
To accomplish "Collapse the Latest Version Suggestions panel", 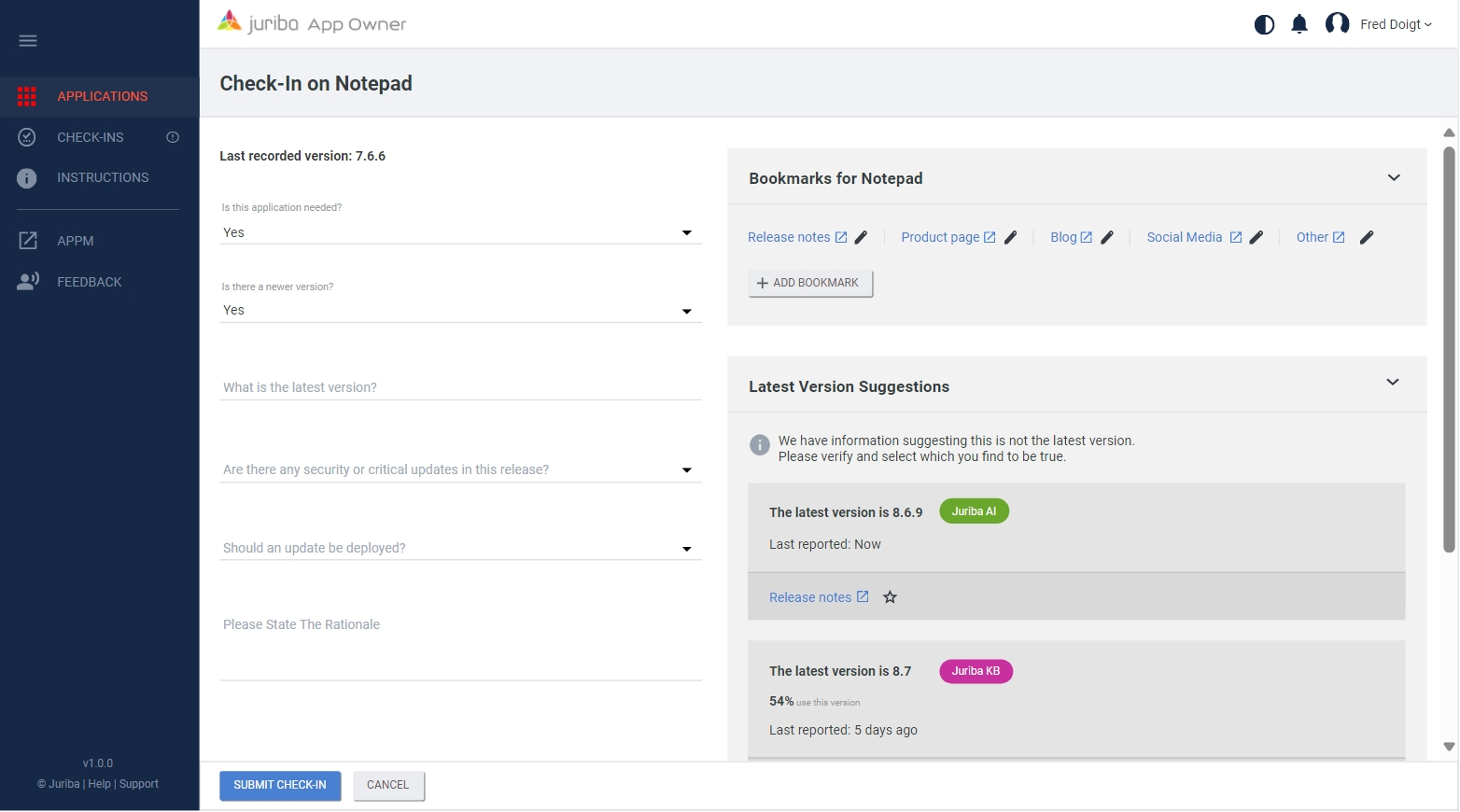I will [x=1393, y=382].
